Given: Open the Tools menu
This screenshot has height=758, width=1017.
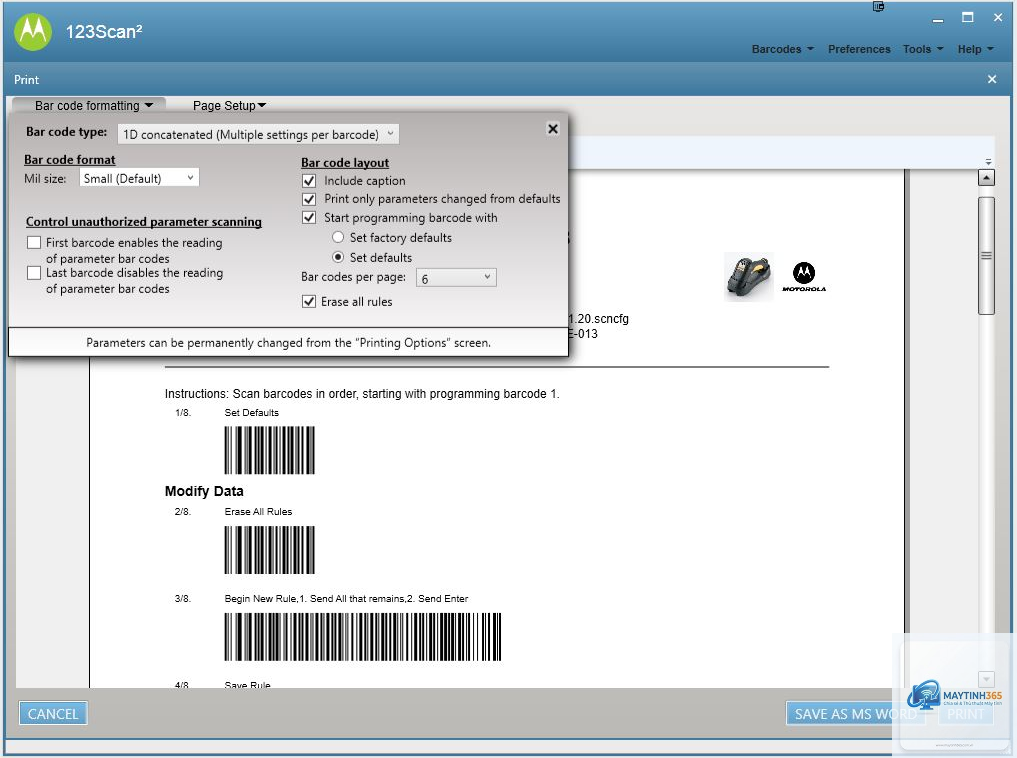Looking at the screenshot, I should click(x=923, y=49).
